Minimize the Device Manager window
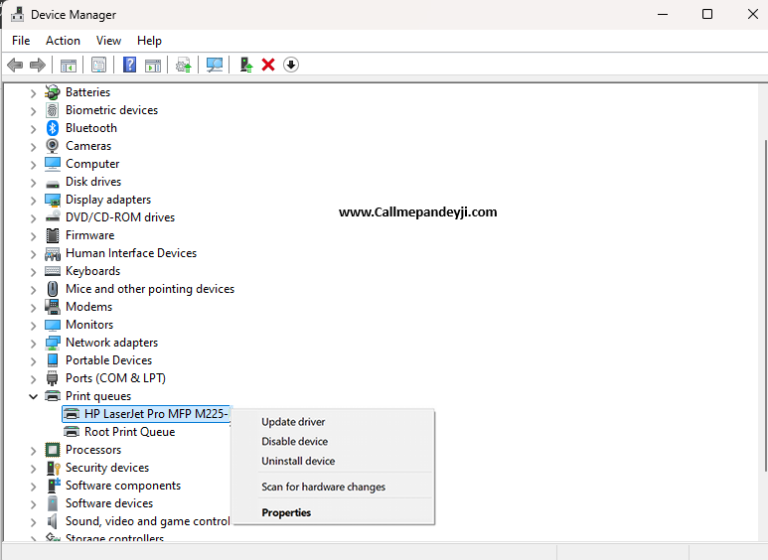Image resolution: width=768 pixels, height=560 pixels. click(x=663, y=14)
